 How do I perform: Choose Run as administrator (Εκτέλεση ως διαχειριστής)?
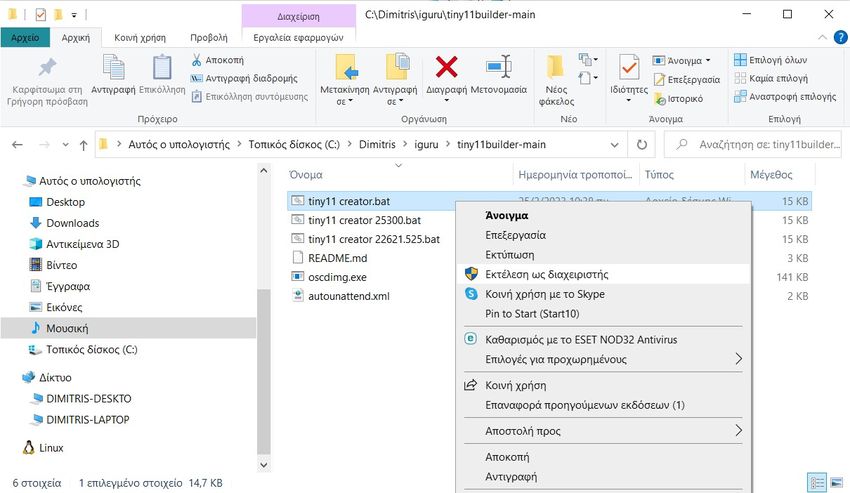coord(546,274)
